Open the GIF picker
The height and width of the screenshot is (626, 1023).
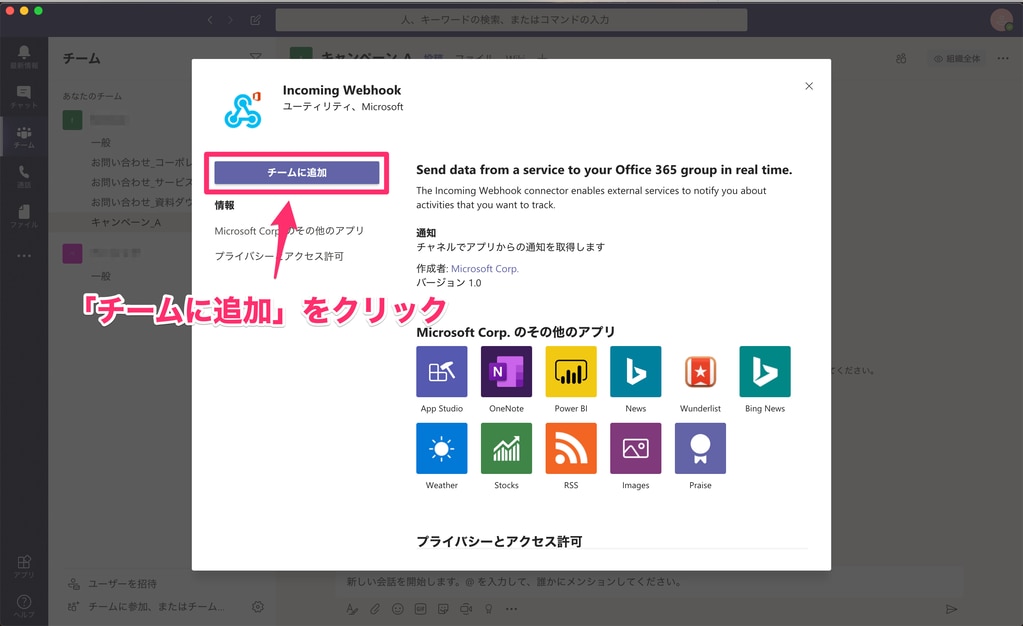pos(420,609)
